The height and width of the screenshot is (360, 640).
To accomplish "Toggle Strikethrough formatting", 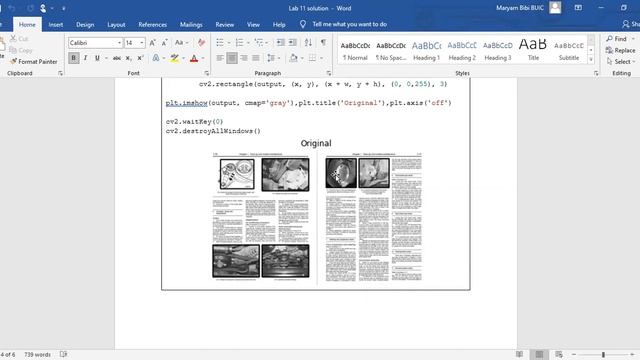I will 117,58.
